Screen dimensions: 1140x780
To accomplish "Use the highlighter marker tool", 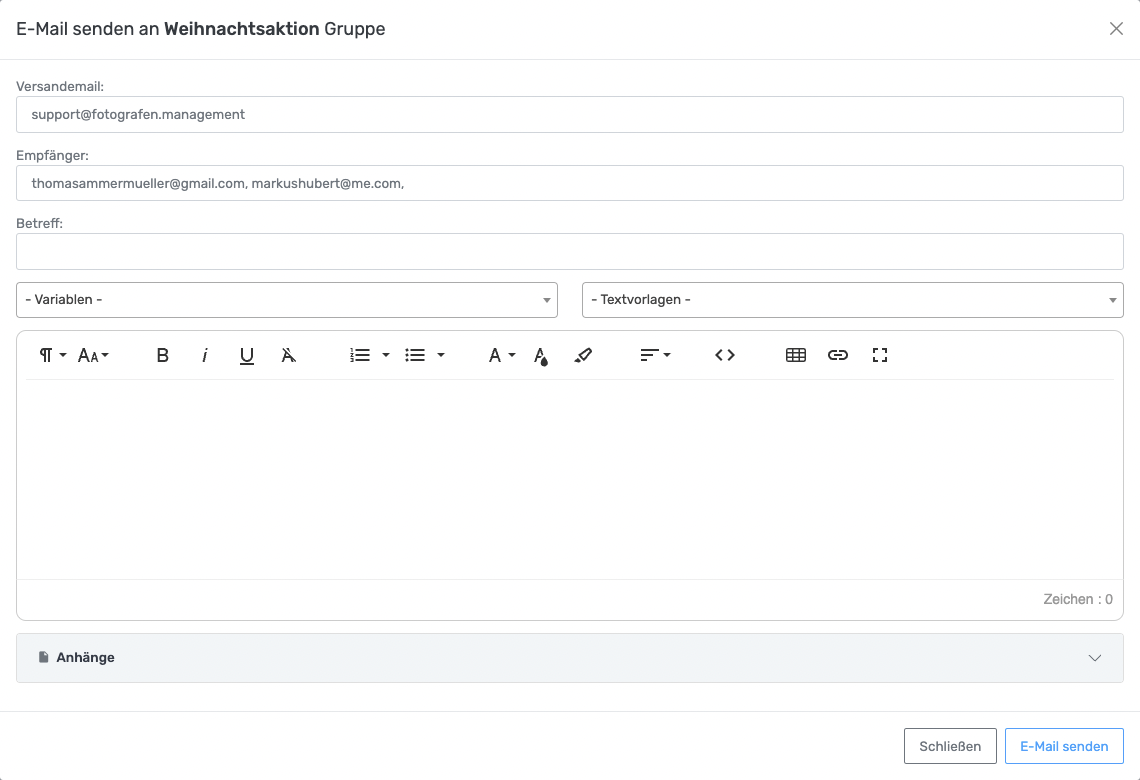I will pos(584,355).
